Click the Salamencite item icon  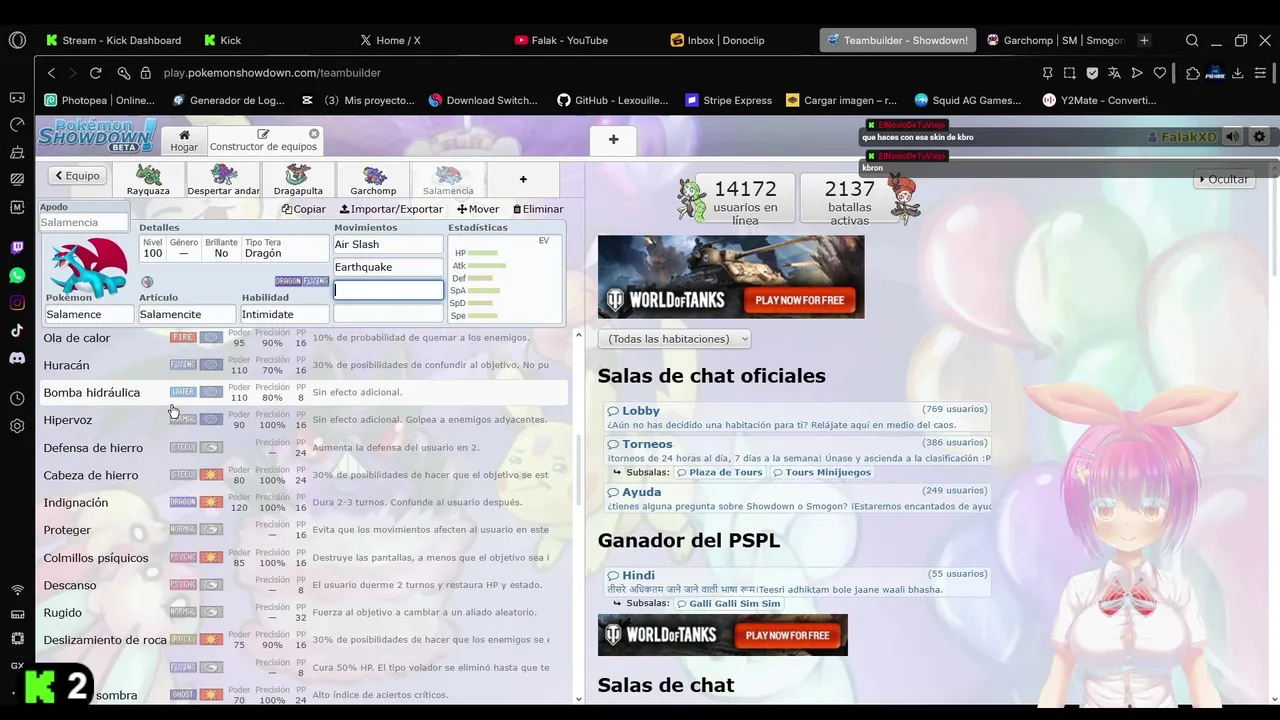(x=147, y=282)
